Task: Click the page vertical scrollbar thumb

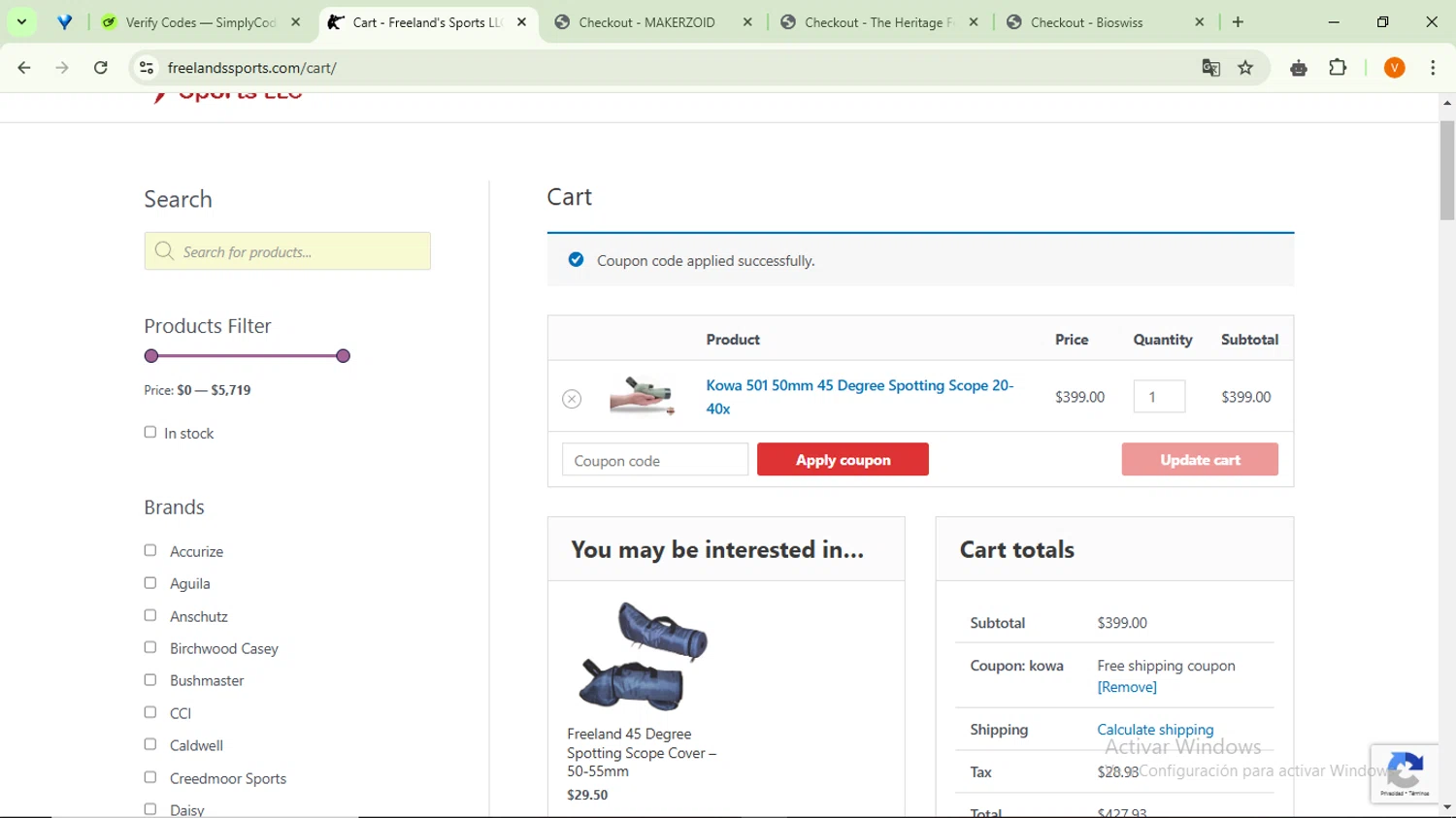Action: [1447, 170]
